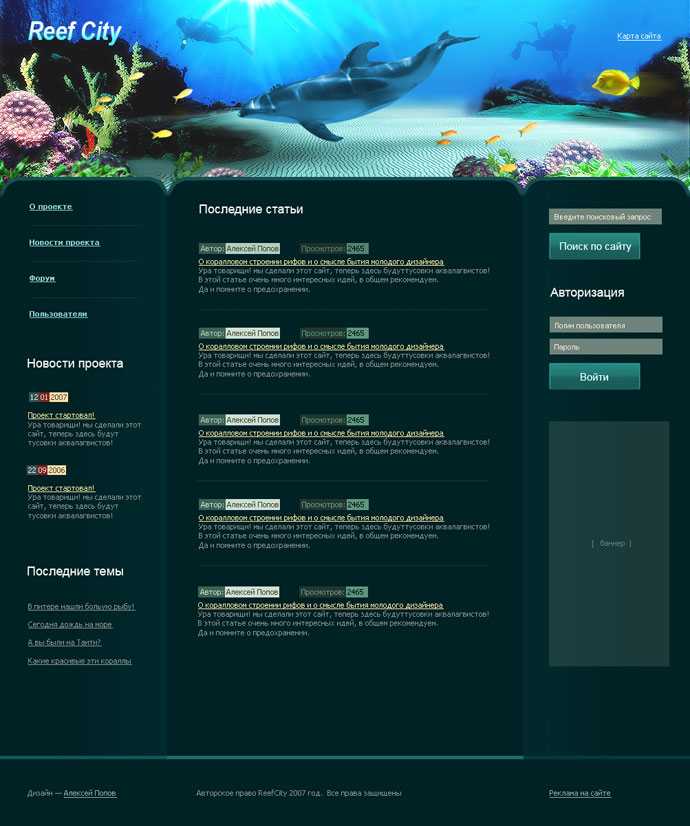Go to Новости проекта in the sidebar menu
The width and height of the screenshot is (690, 826).
point(64,242)
